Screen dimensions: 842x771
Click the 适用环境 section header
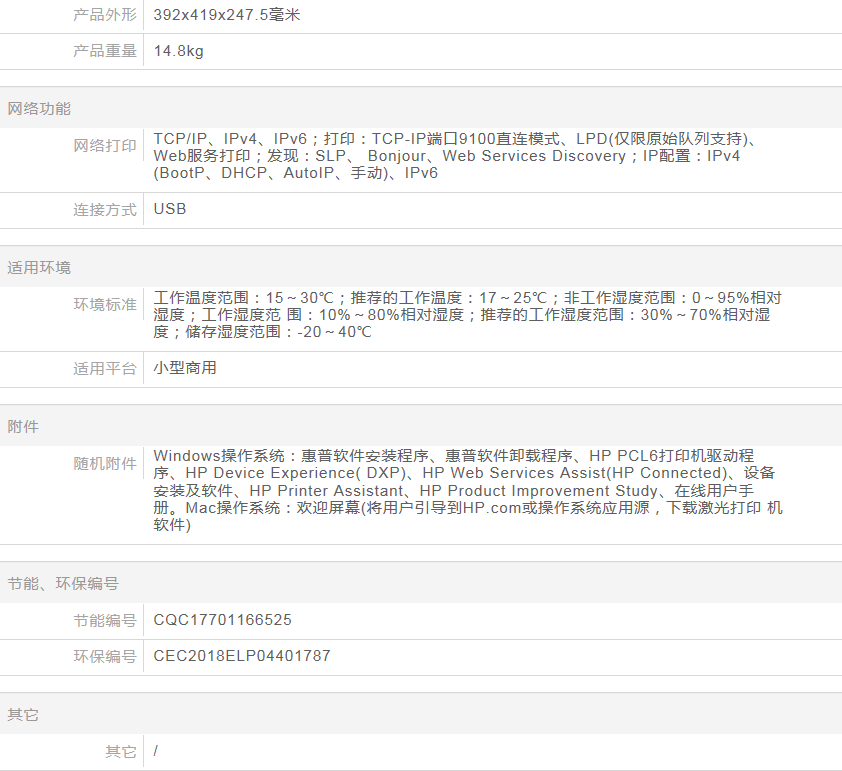pos(39,268)
